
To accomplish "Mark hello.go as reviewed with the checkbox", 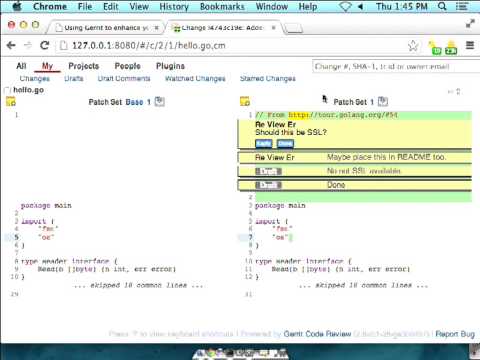I will point(7,90).
